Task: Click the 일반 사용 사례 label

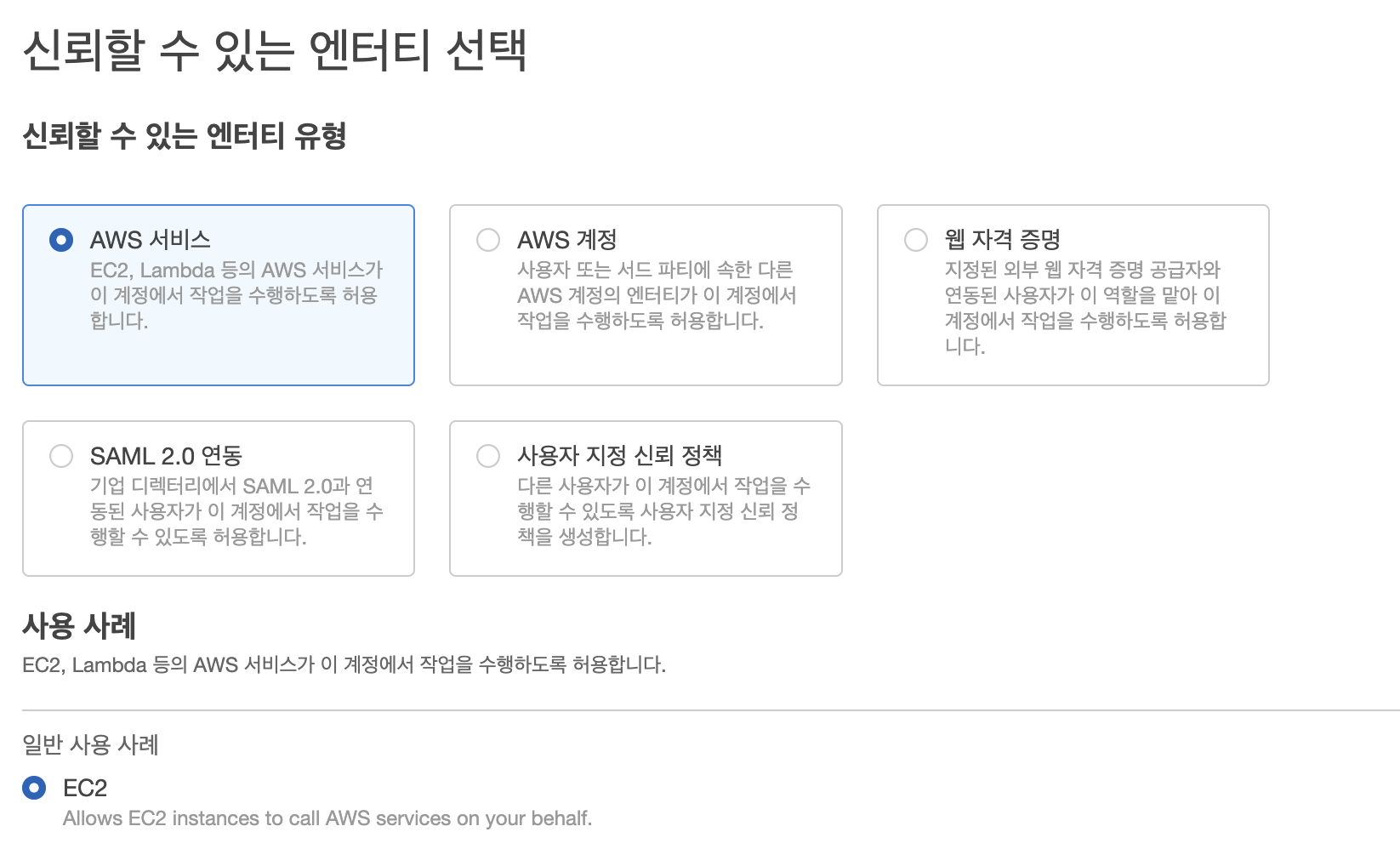Action: tap(90, 745)
